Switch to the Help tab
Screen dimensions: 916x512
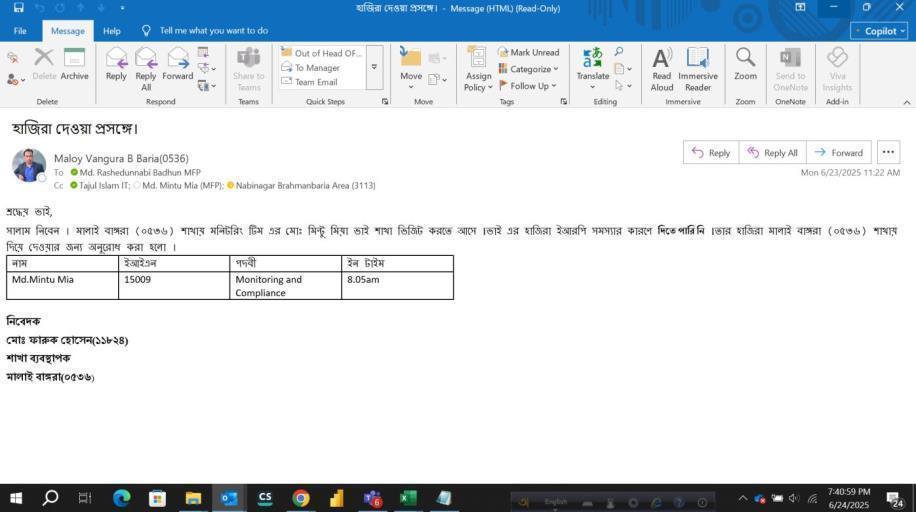111,31
